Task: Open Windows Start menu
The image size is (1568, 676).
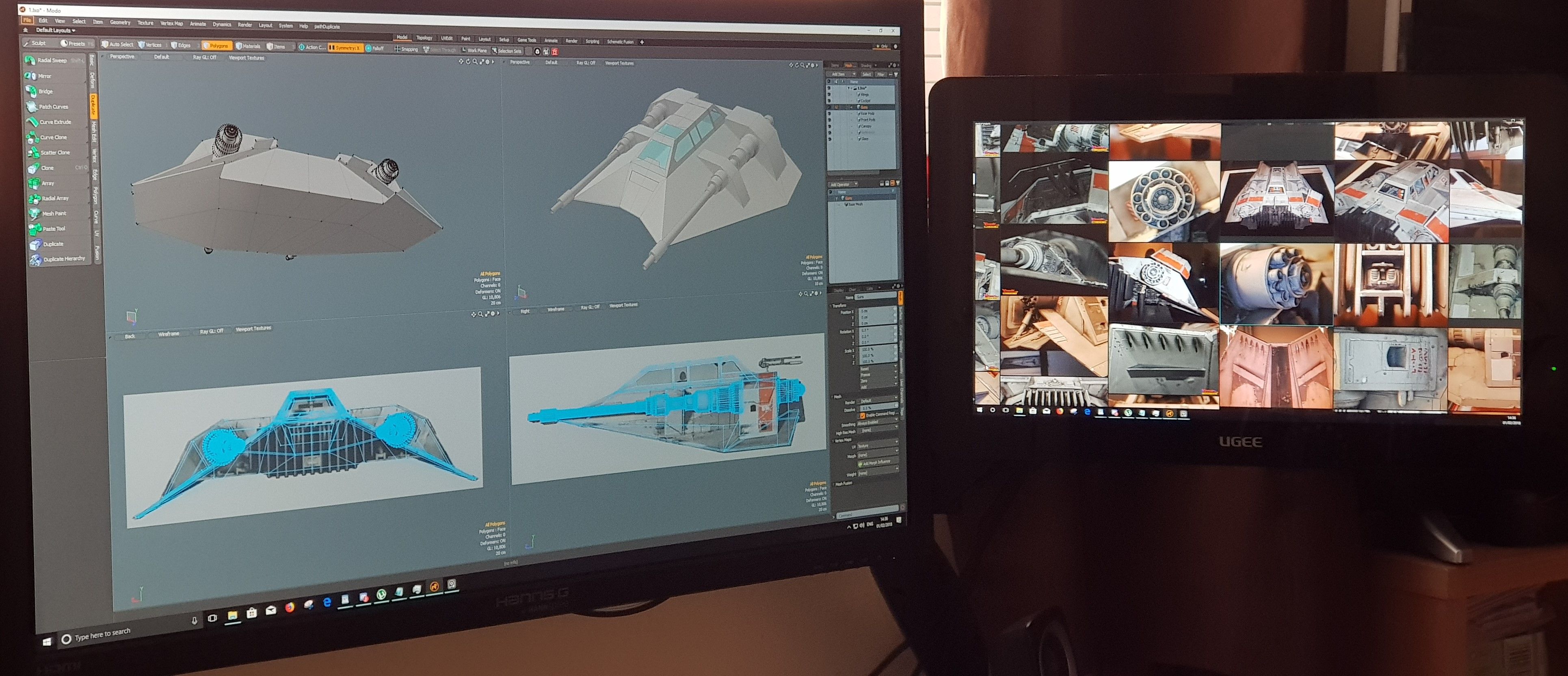Action: click(47, 642)
